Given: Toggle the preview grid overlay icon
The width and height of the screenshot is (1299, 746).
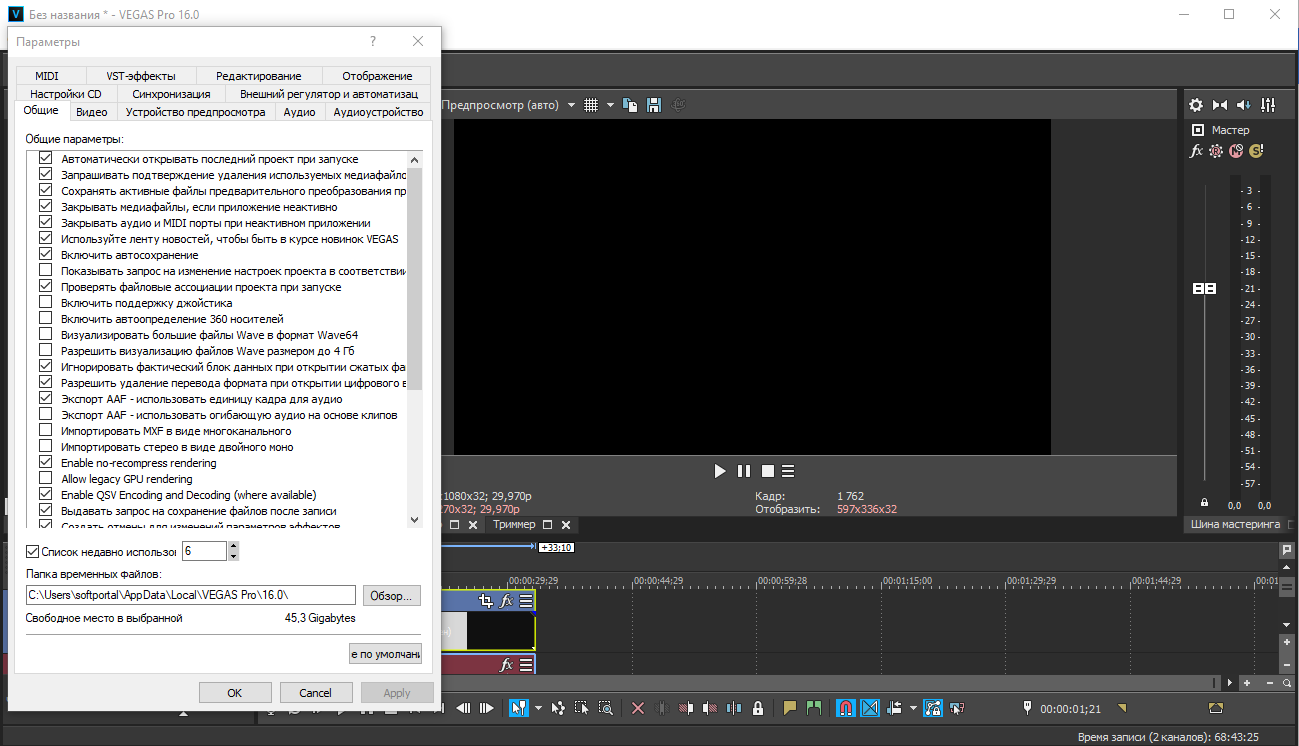Looking at the screenshot, I should 591,105.
